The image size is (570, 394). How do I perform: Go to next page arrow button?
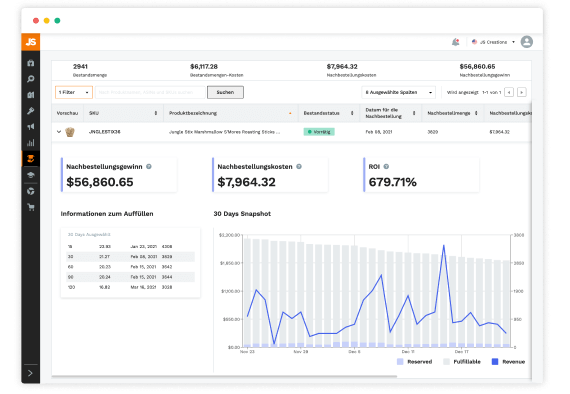coord(522,92)
